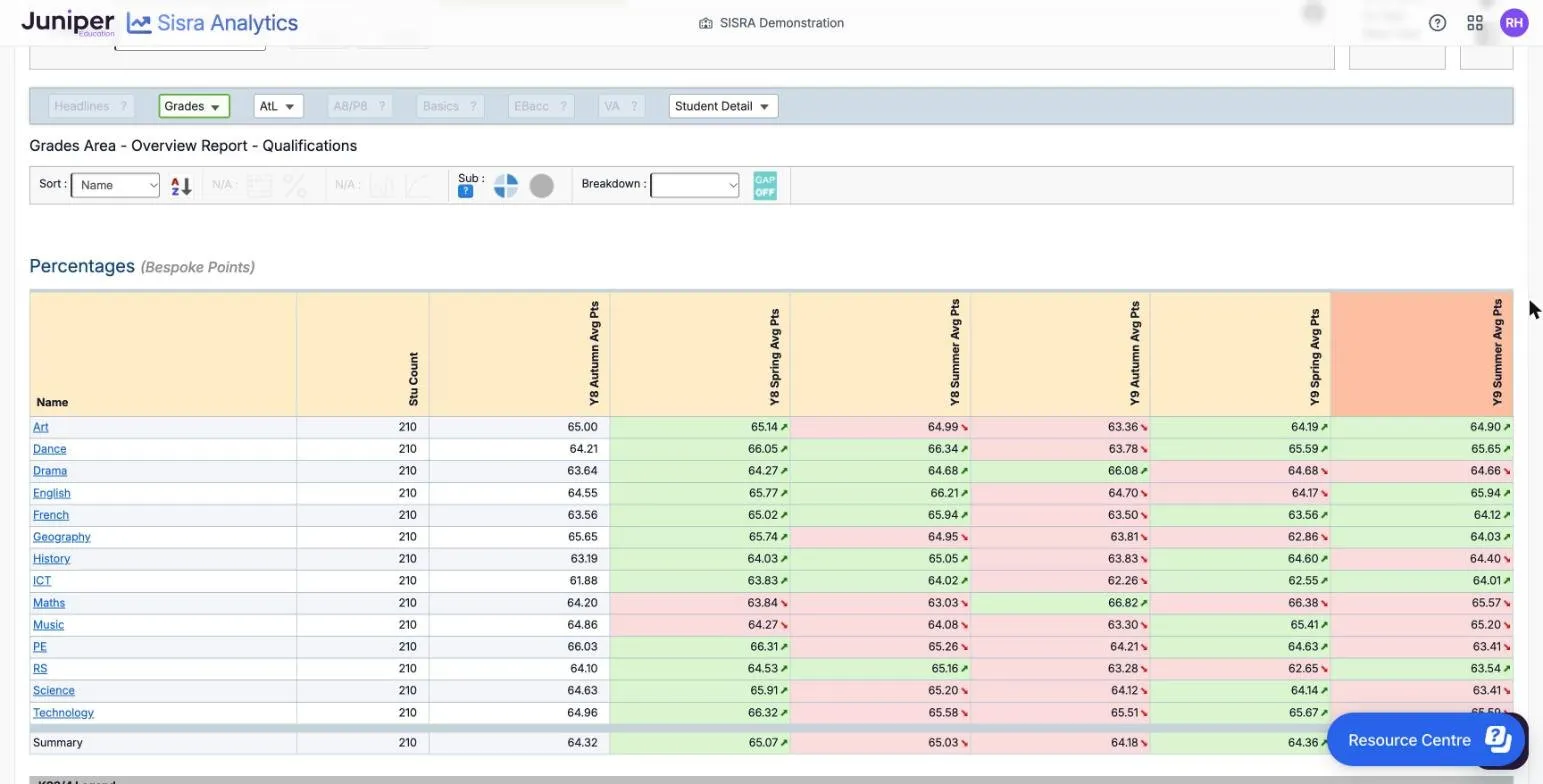This screenshot has width=1543, height=784.
Task: Click the Stu Count column header
Action: (x=363, y=354)
